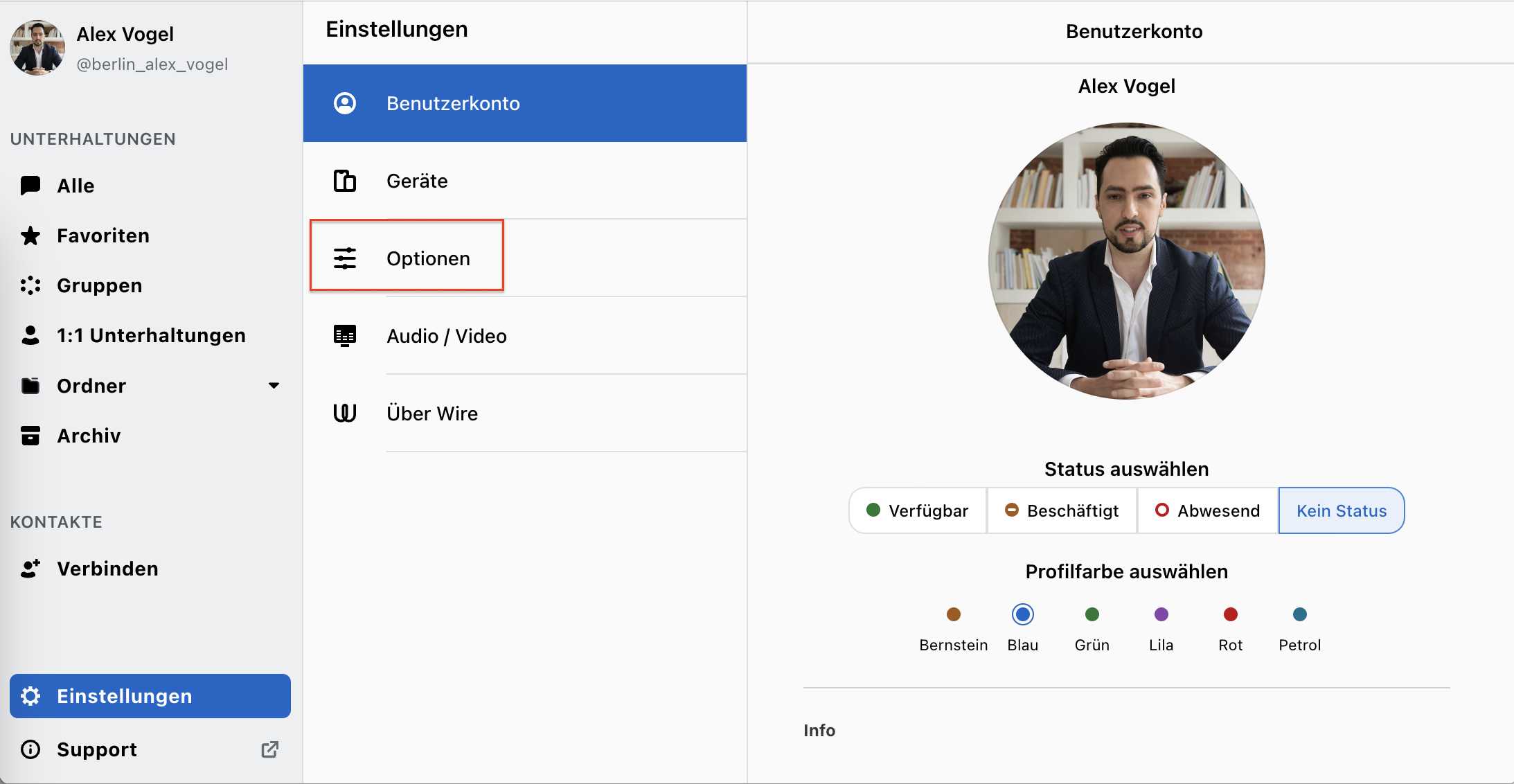Click the Verbinden add-contact icon
The height and width of the screenshot is (784, 1514).
pos(30,569)
